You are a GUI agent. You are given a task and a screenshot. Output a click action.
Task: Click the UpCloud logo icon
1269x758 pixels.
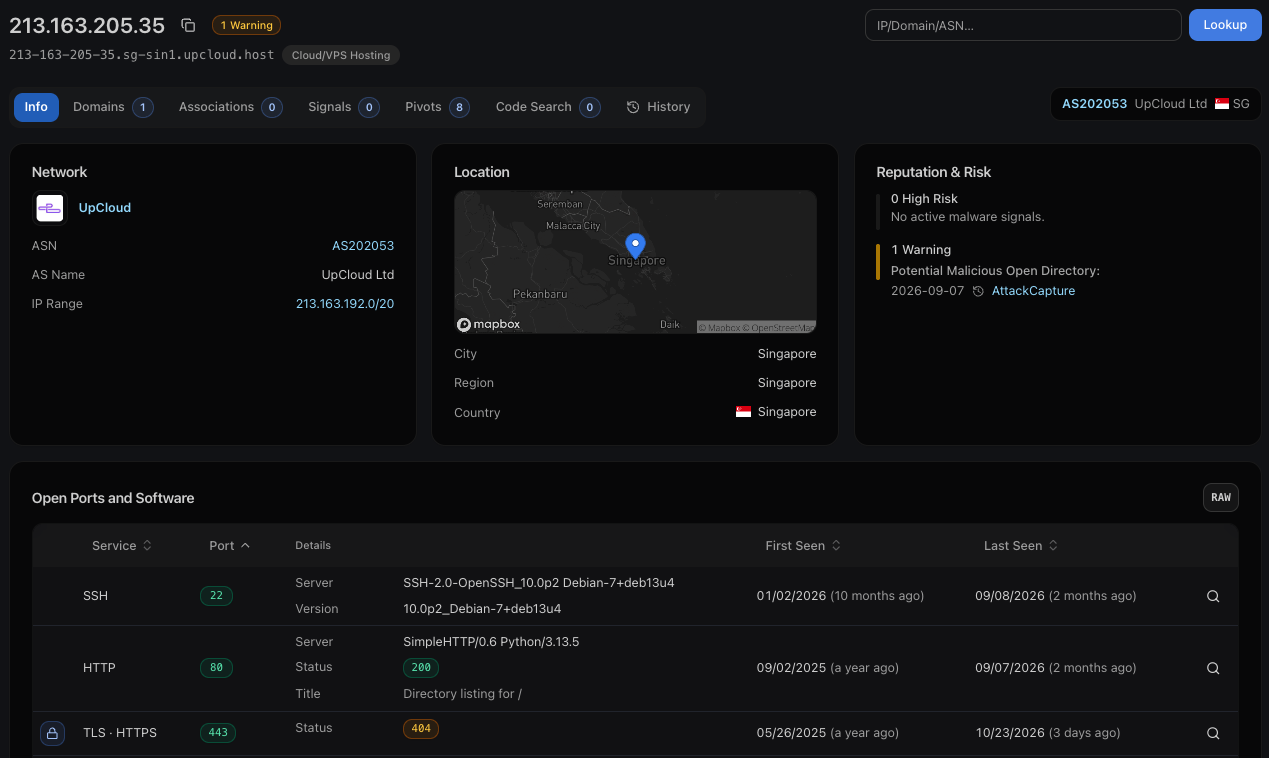tap(50, 208)
